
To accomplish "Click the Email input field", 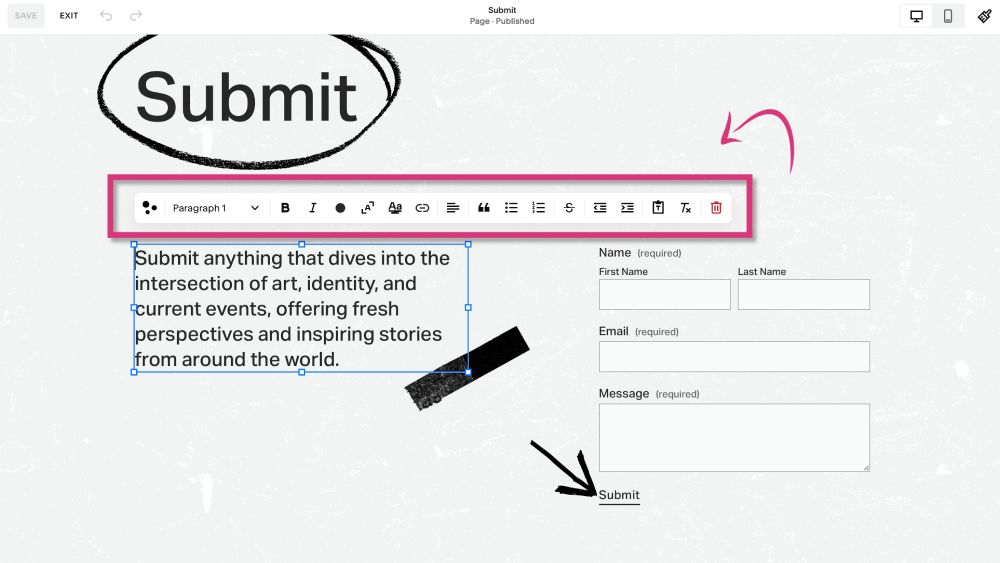I will coord(734,356).
